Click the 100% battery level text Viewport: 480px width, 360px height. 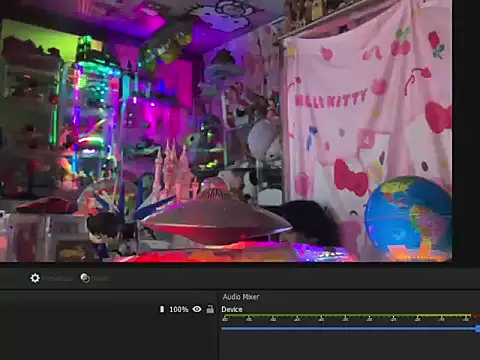(x=179, y=309)
